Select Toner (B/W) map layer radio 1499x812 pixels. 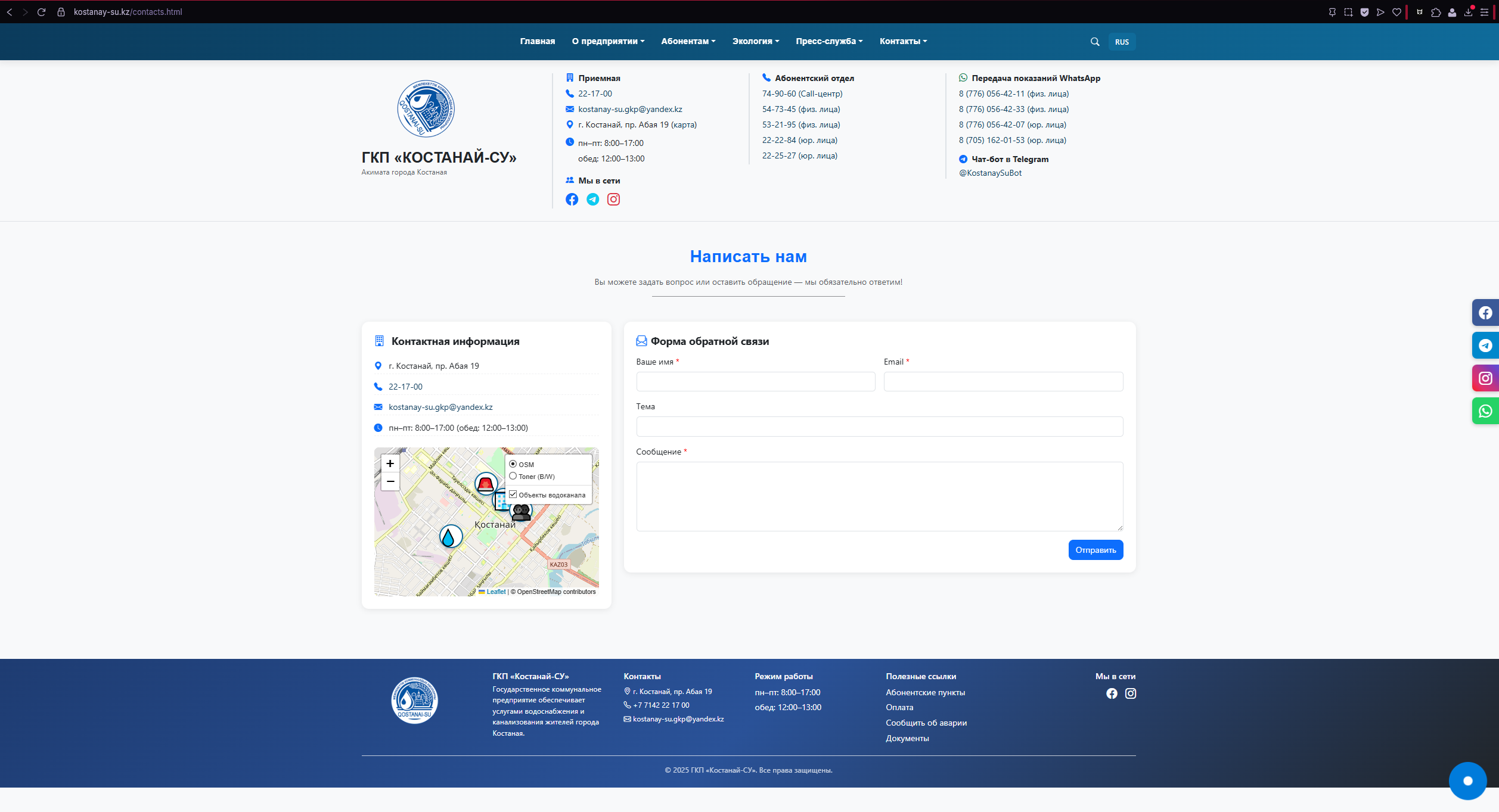(513, 476)
